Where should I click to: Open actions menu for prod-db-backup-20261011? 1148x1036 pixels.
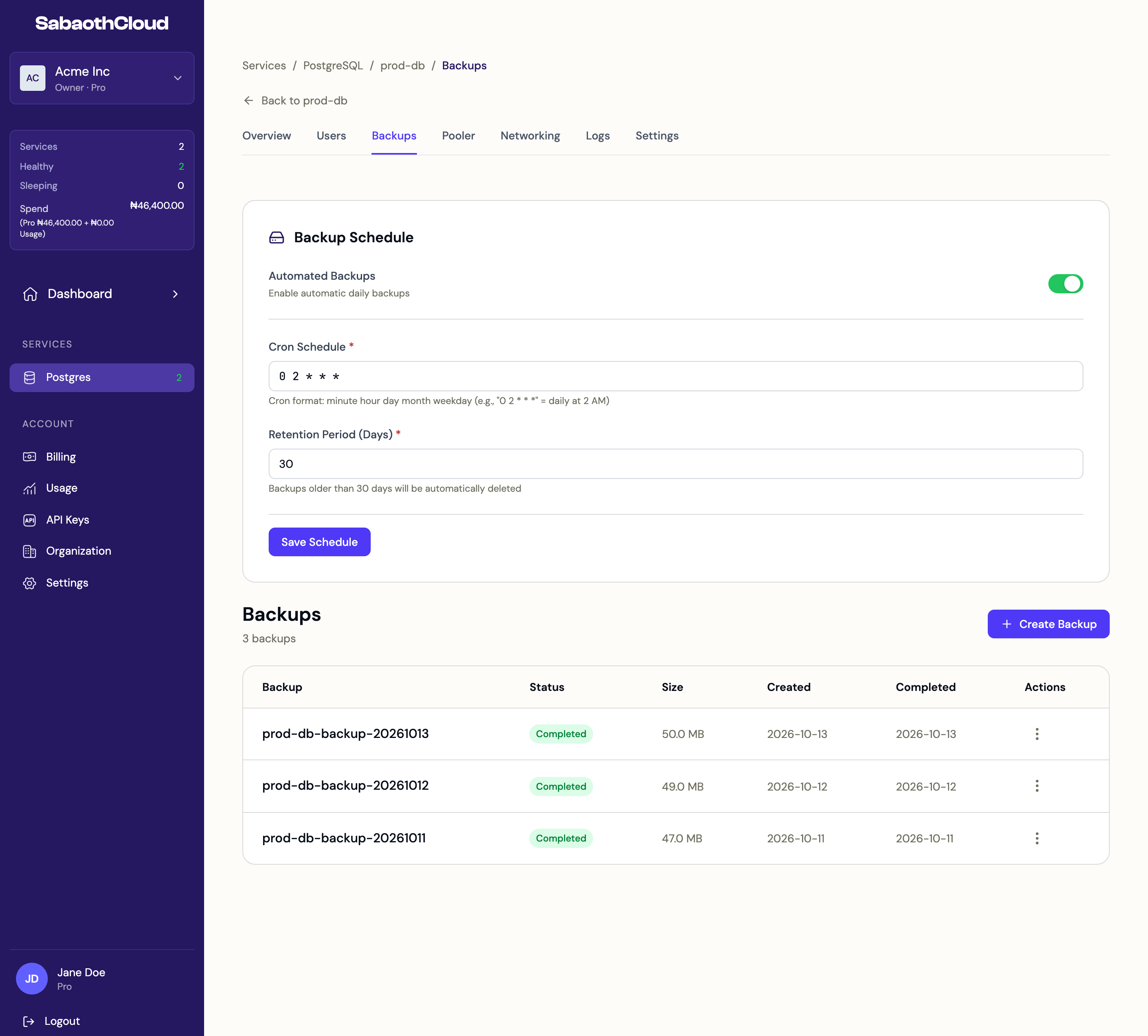pyautogui.click(x=1037, y=838)
